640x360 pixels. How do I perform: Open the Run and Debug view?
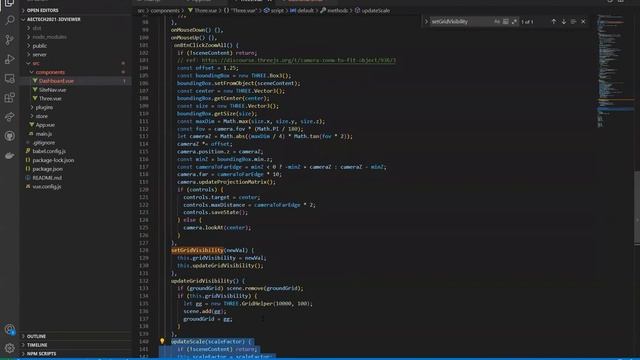click(9, 59)
